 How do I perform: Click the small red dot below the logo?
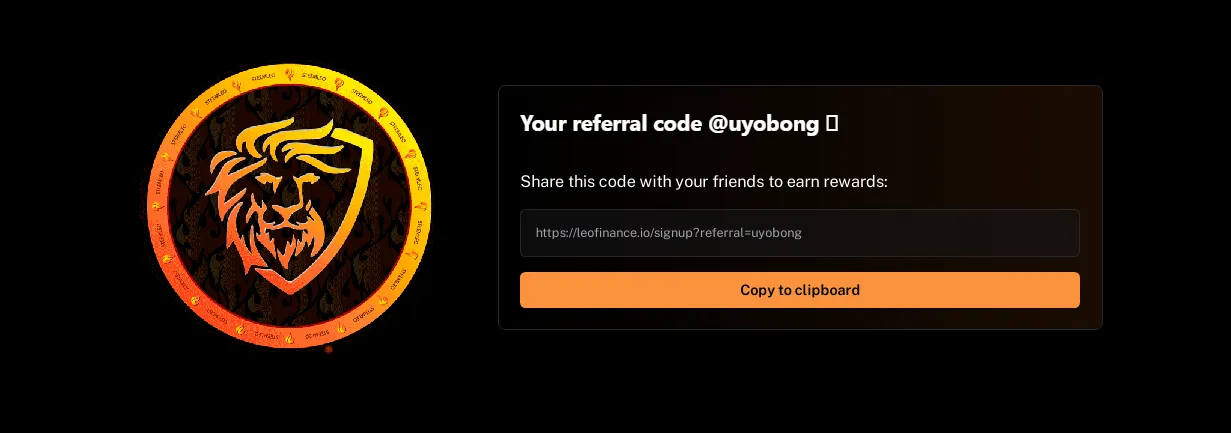click(x=328, y=349)
